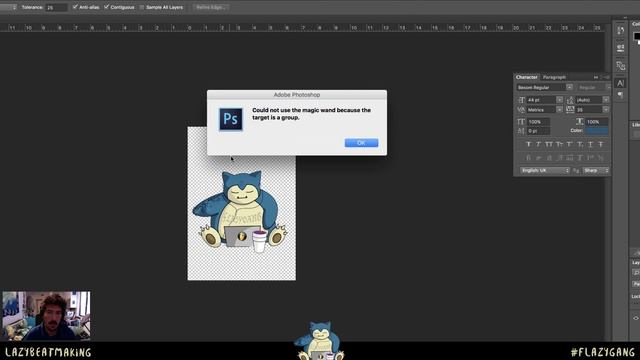Image resolution: width=640 pixels, height=360 pixels.
Task: Click OK in the magic wand error dialog
Action: [361, 143]
